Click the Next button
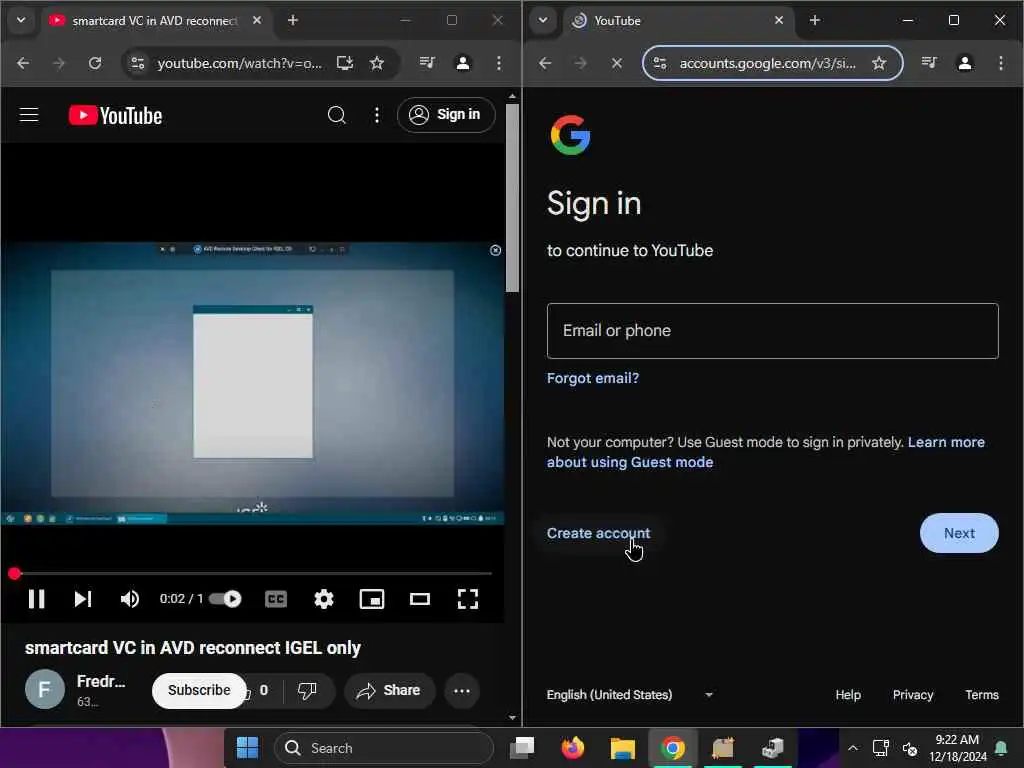Image resolution: width=1024 pixels, height=768 pixels. click(959, 533)
